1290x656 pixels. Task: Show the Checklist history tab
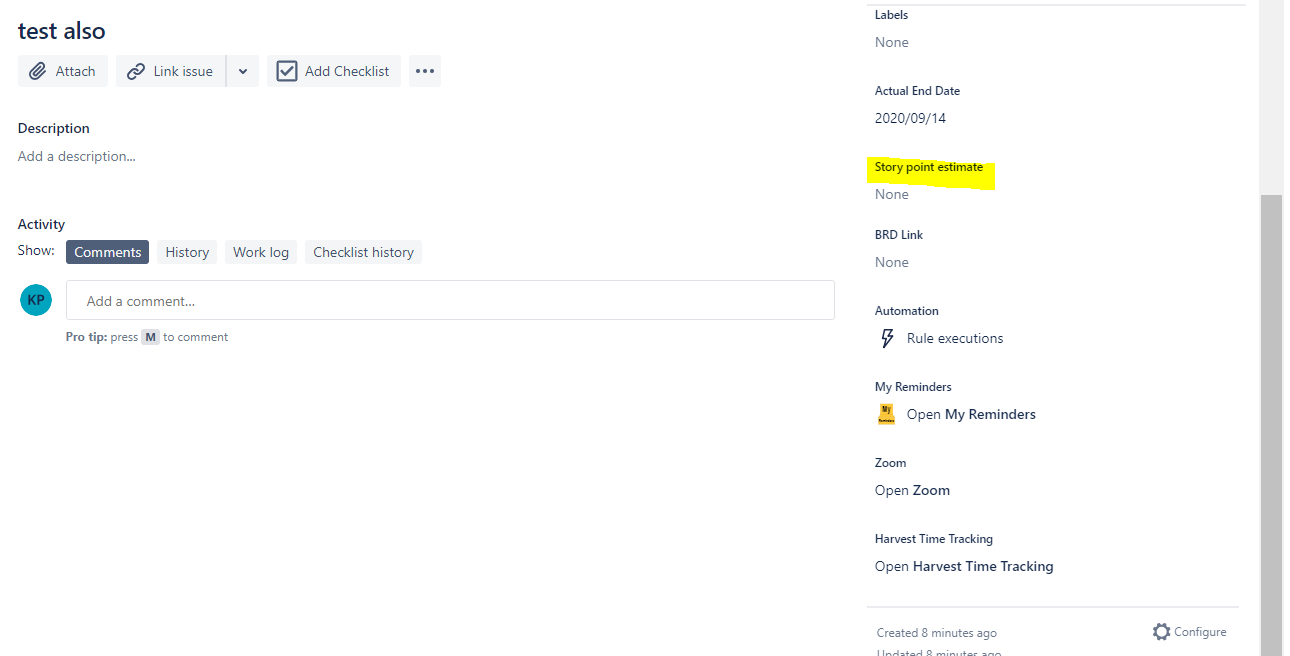pyautogui.click(x=363, y=252)
